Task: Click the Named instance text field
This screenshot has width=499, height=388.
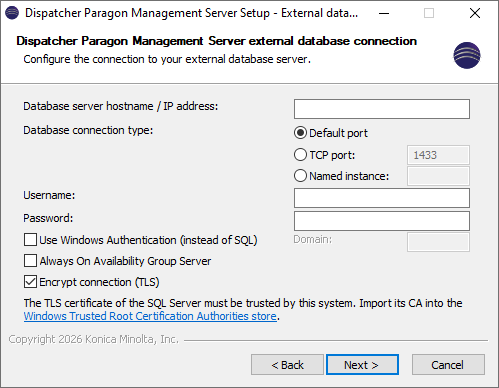Action: (x=438, y=176)
